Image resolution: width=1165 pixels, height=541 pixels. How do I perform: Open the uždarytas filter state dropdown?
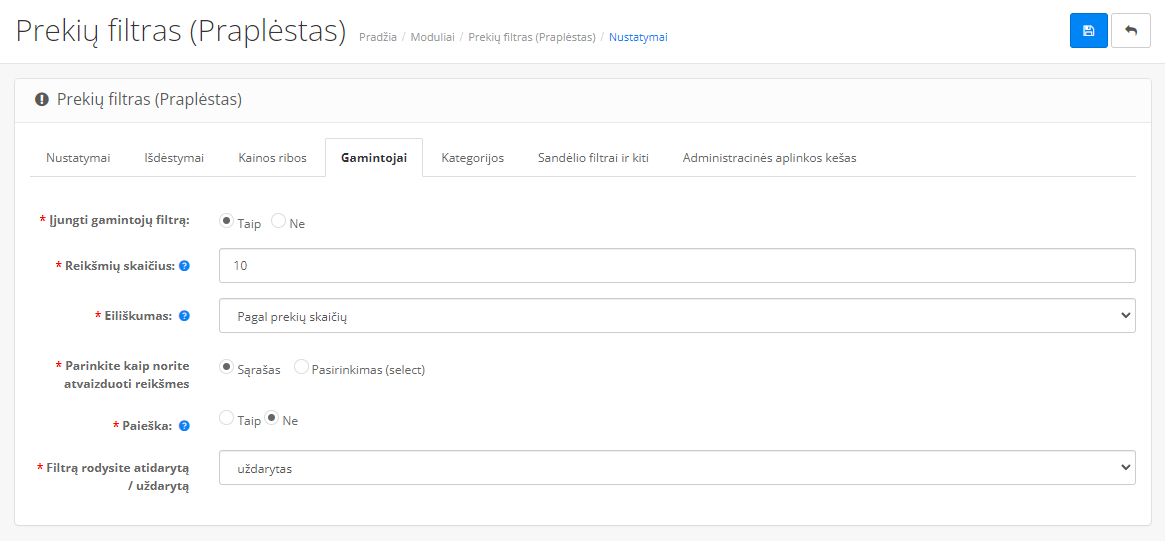(x=677, y=467)
